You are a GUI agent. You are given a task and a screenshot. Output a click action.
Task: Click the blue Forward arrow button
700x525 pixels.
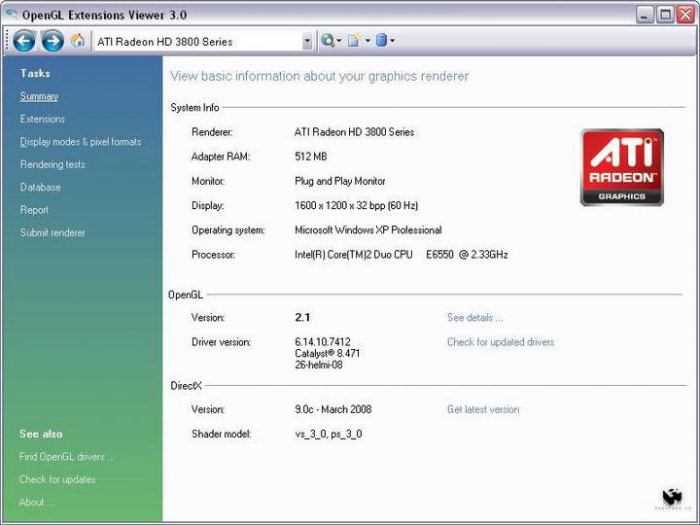pos(53,41)
